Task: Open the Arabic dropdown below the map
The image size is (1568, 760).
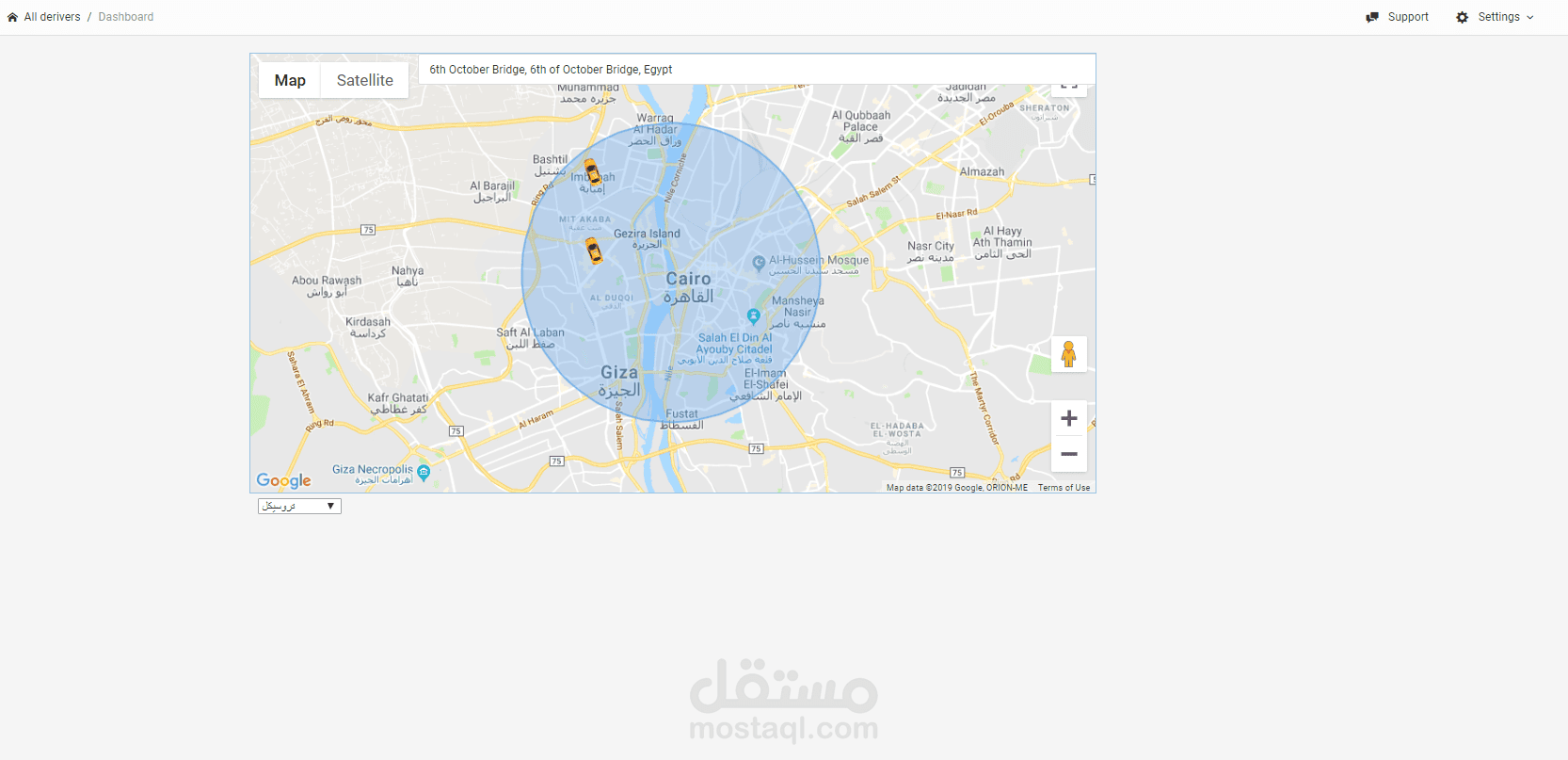Action: click(x=299, y=507)
